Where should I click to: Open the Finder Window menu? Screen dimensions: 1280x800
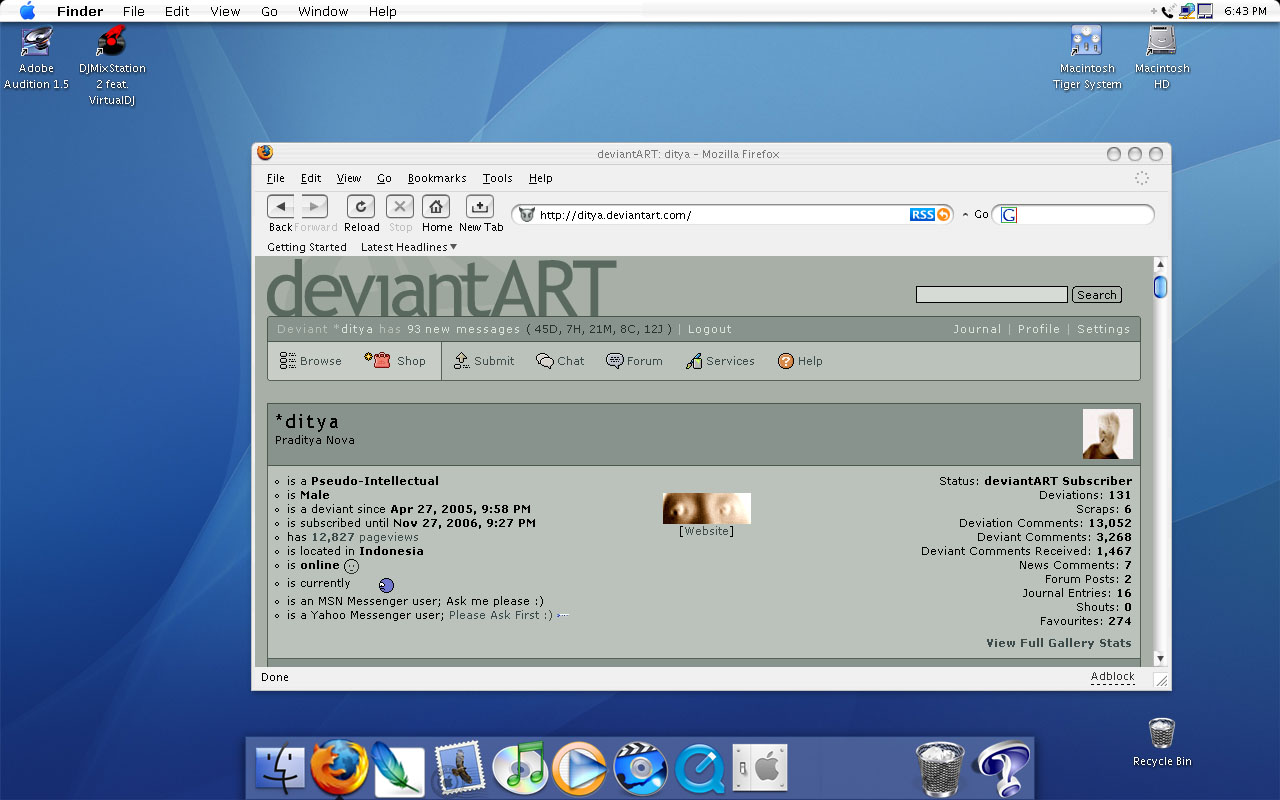tap(323, 11)
